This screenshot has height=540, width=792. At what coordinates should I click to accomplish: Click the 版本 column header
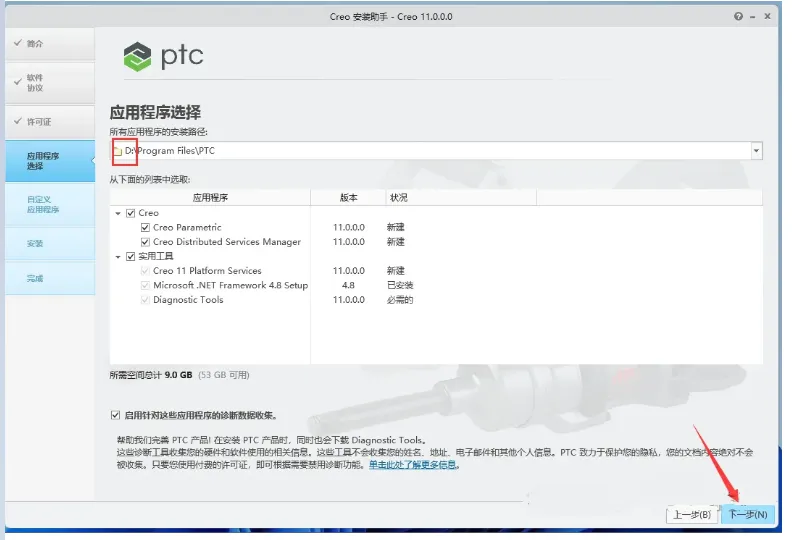click(x=349, y=198)
